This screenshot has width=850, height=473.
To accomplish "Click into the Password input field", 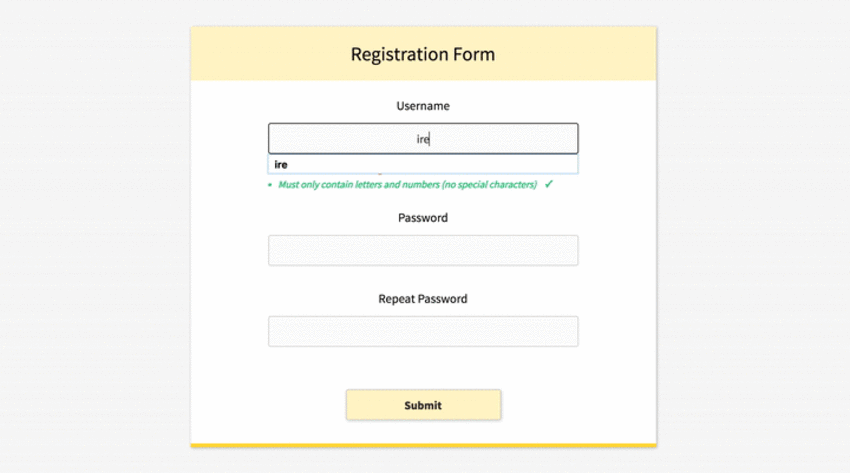I will (422, 250).
